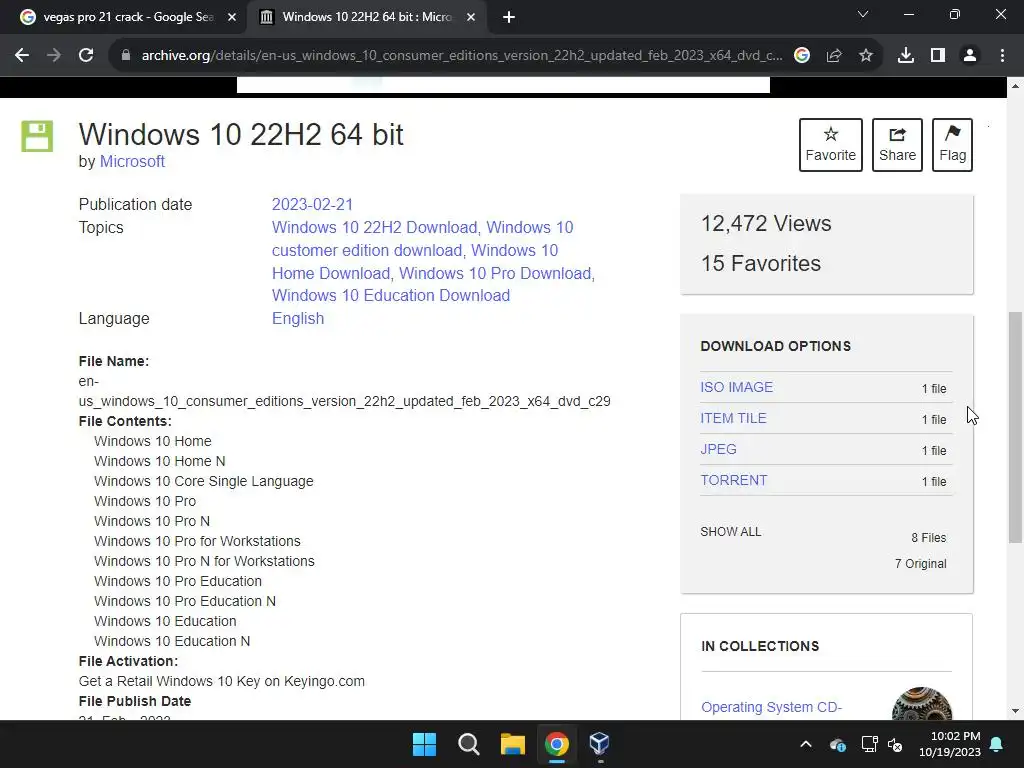Open the notifications bell icon
1024x768 pixels.
(997, 744)
